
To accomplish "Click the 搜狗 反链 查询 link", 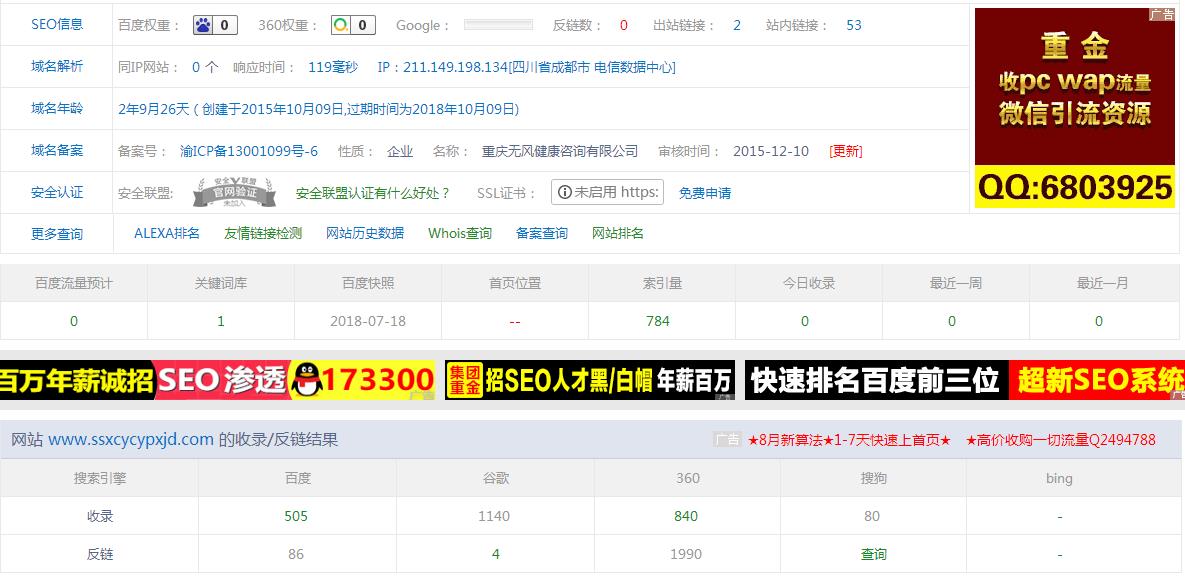I will (874, 554).
